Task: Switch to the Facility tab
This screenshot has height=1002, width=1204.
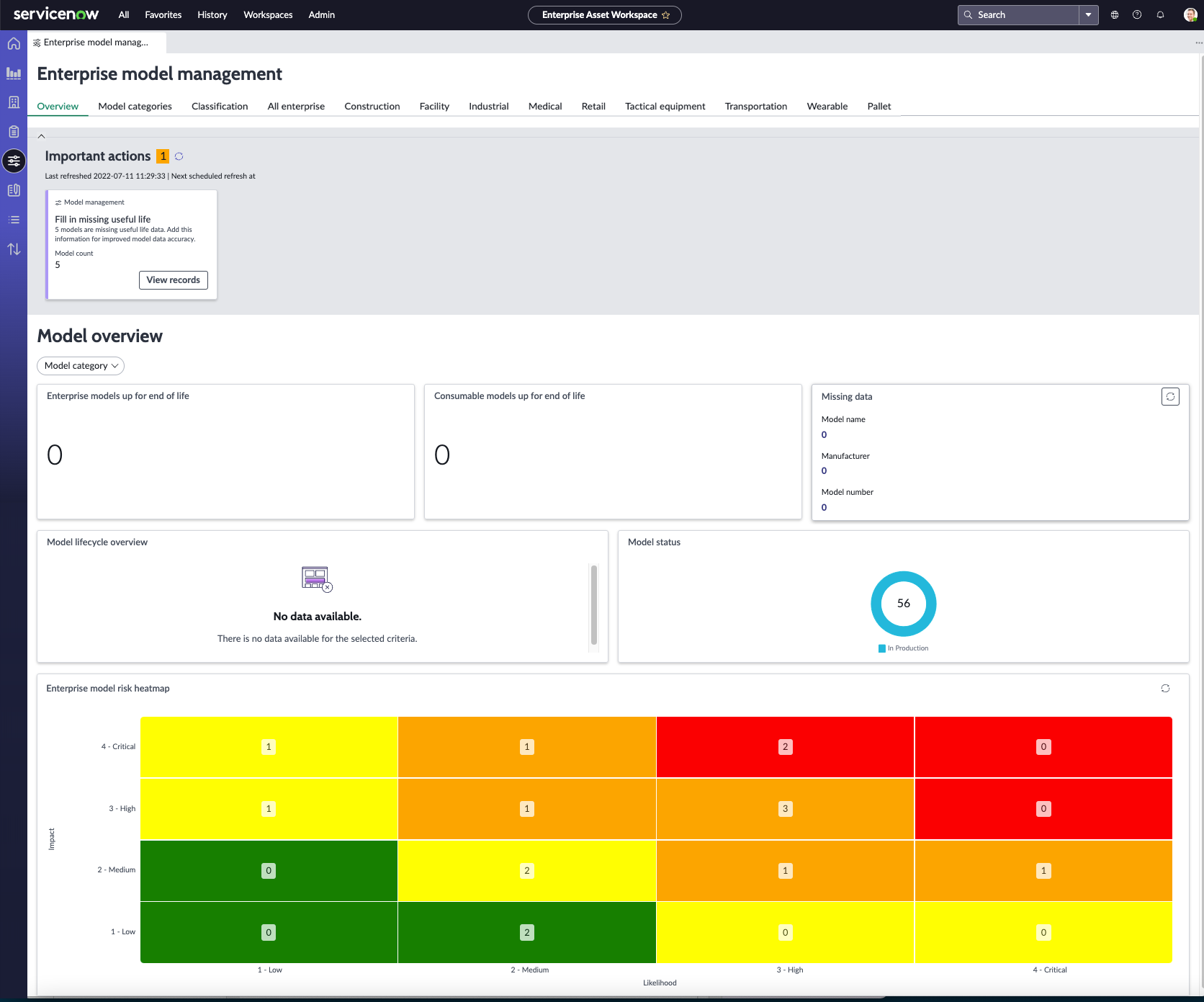Action: [x=434, y=107]
